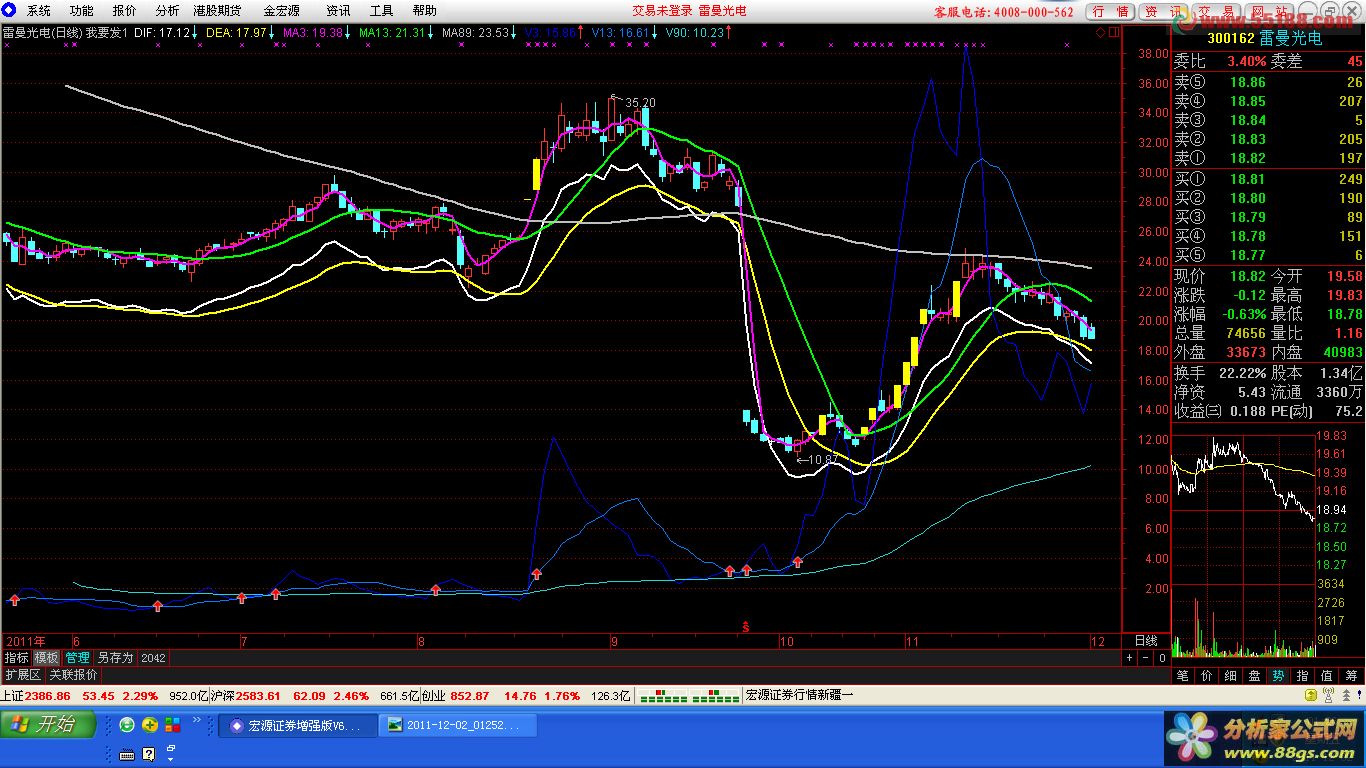1366x768 pixels.
Task: Click the minus zoom button under 日线
Action: click(x=1145, y=658)
